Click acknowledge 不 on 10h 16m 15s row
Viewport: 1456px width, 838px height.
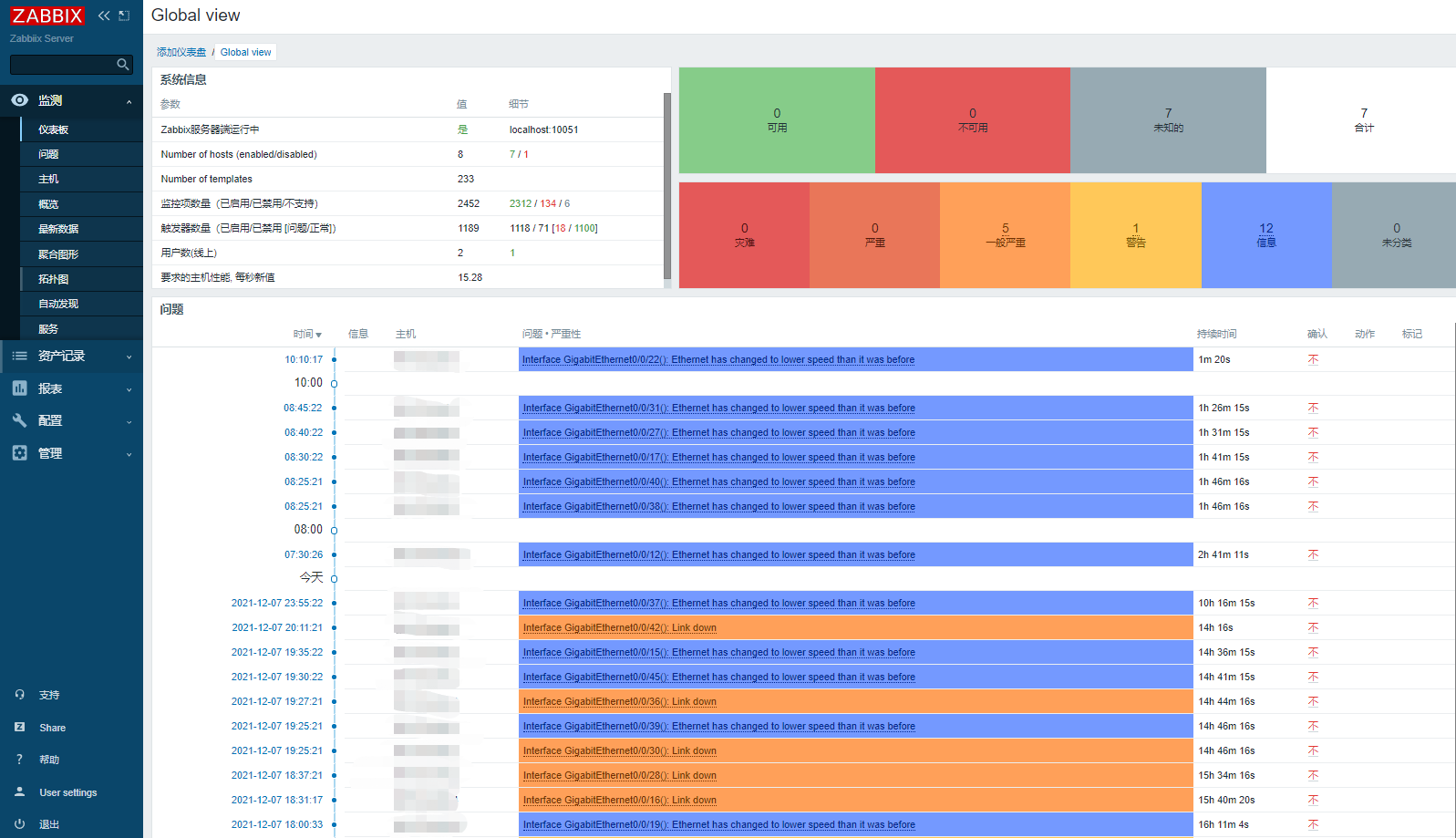tap(1313, 603)
